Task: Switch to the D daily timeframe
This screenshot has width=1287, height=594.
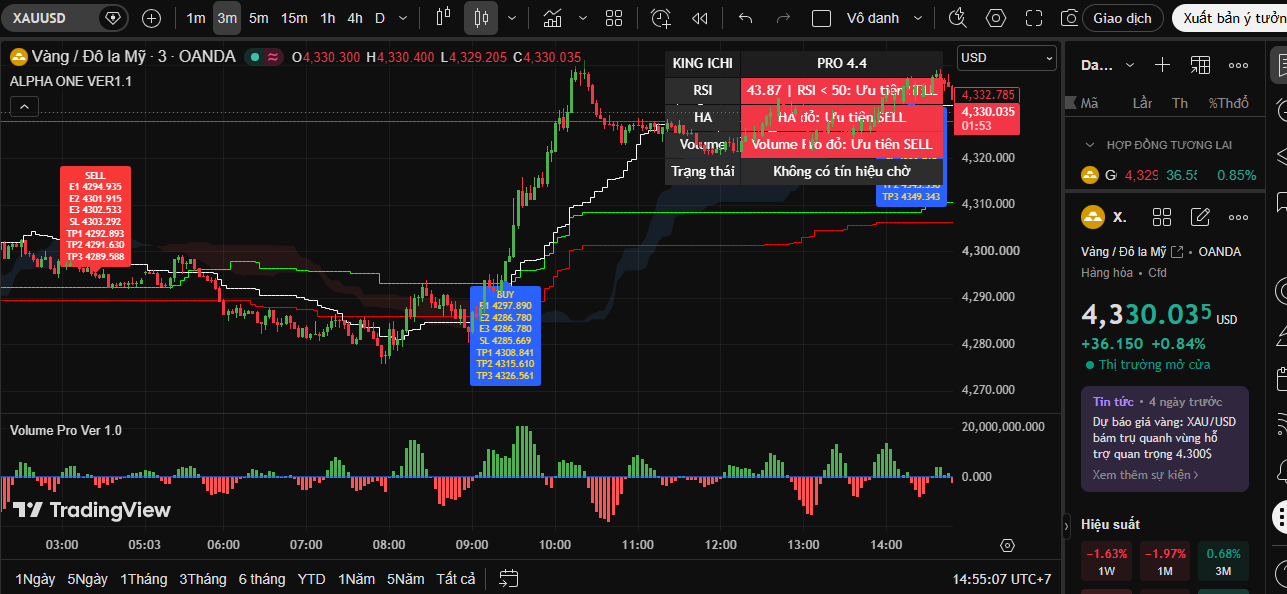Action: coord(380,18)
